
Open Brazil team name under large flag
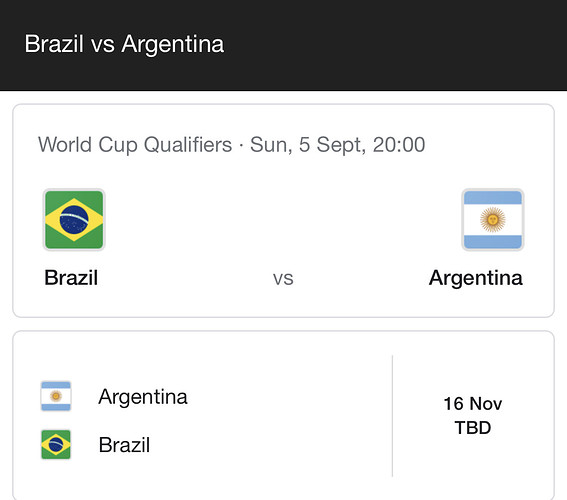[71, 278]
